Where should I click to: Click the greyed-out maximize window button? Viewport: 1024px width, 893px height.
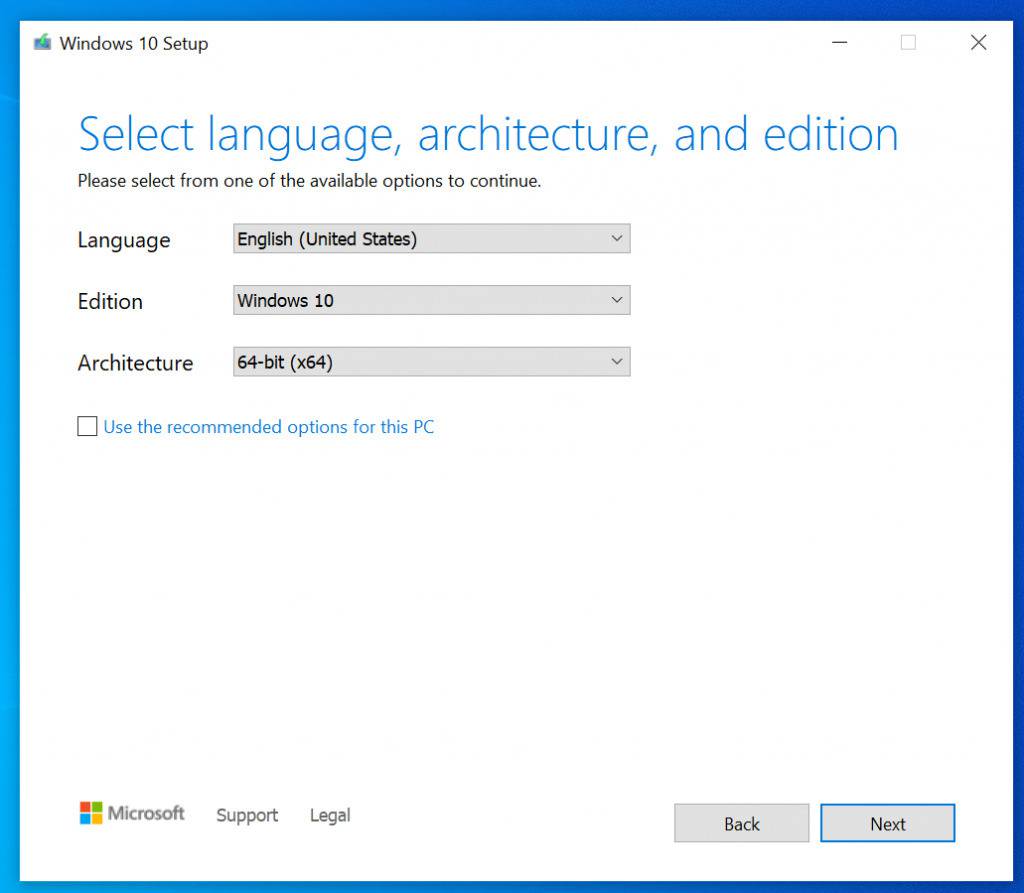pos(908,43)
